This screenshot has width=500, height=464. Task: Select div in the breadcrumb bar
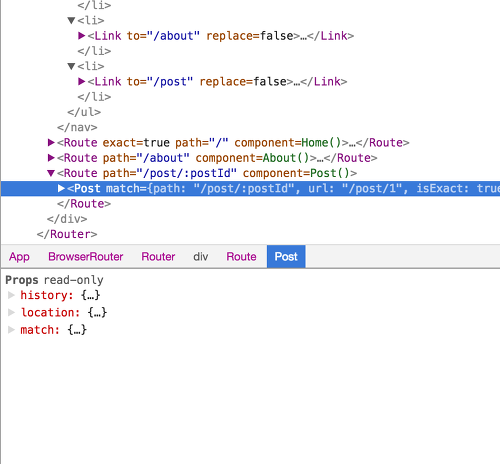pos(201,257)
